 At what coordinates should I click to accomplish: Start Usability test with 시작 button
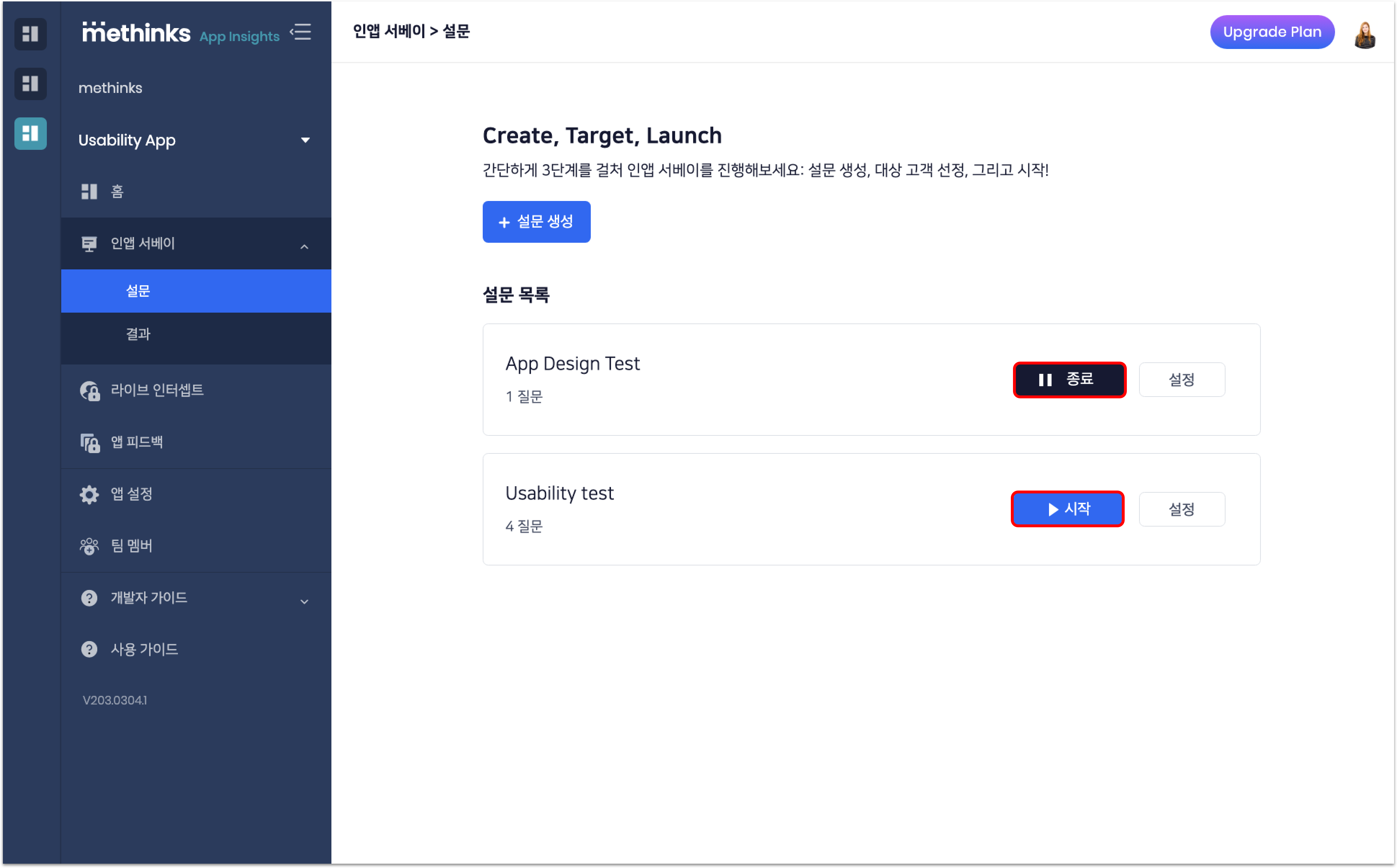pos(1067,509)
